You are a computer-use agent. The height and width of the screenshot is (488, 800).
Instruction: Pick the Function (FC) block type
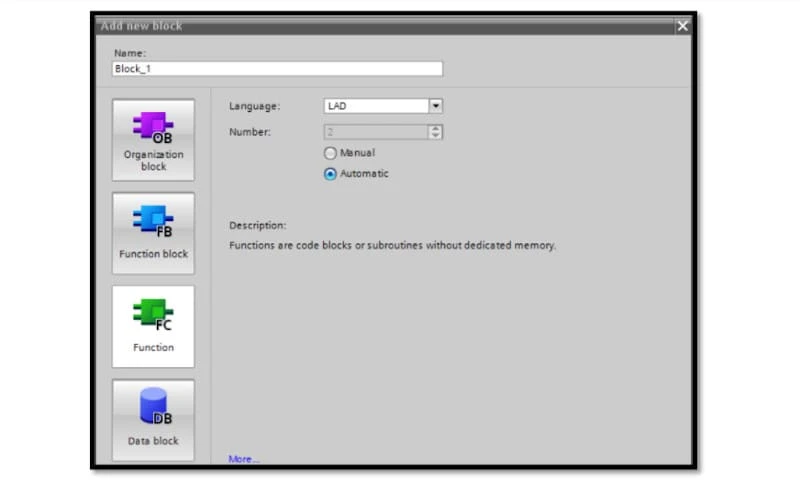coord(153,327)
